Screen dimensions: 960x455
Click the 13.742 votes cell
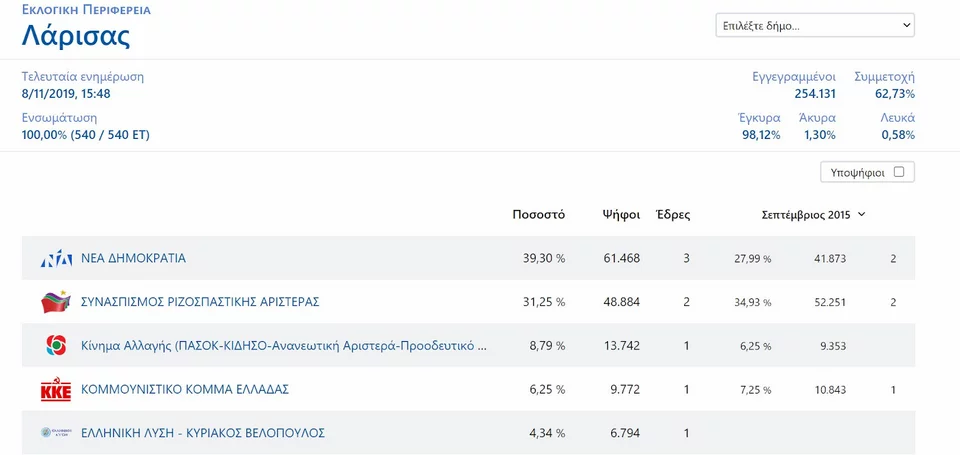click(620, 346)
